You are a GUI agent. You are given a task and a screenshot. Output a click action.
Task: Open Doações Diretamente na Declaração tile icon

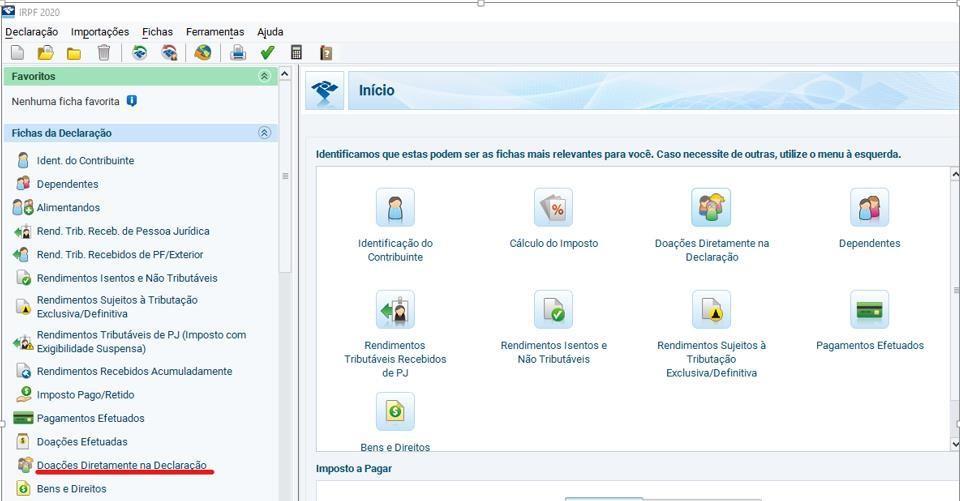tap(711, 208)
